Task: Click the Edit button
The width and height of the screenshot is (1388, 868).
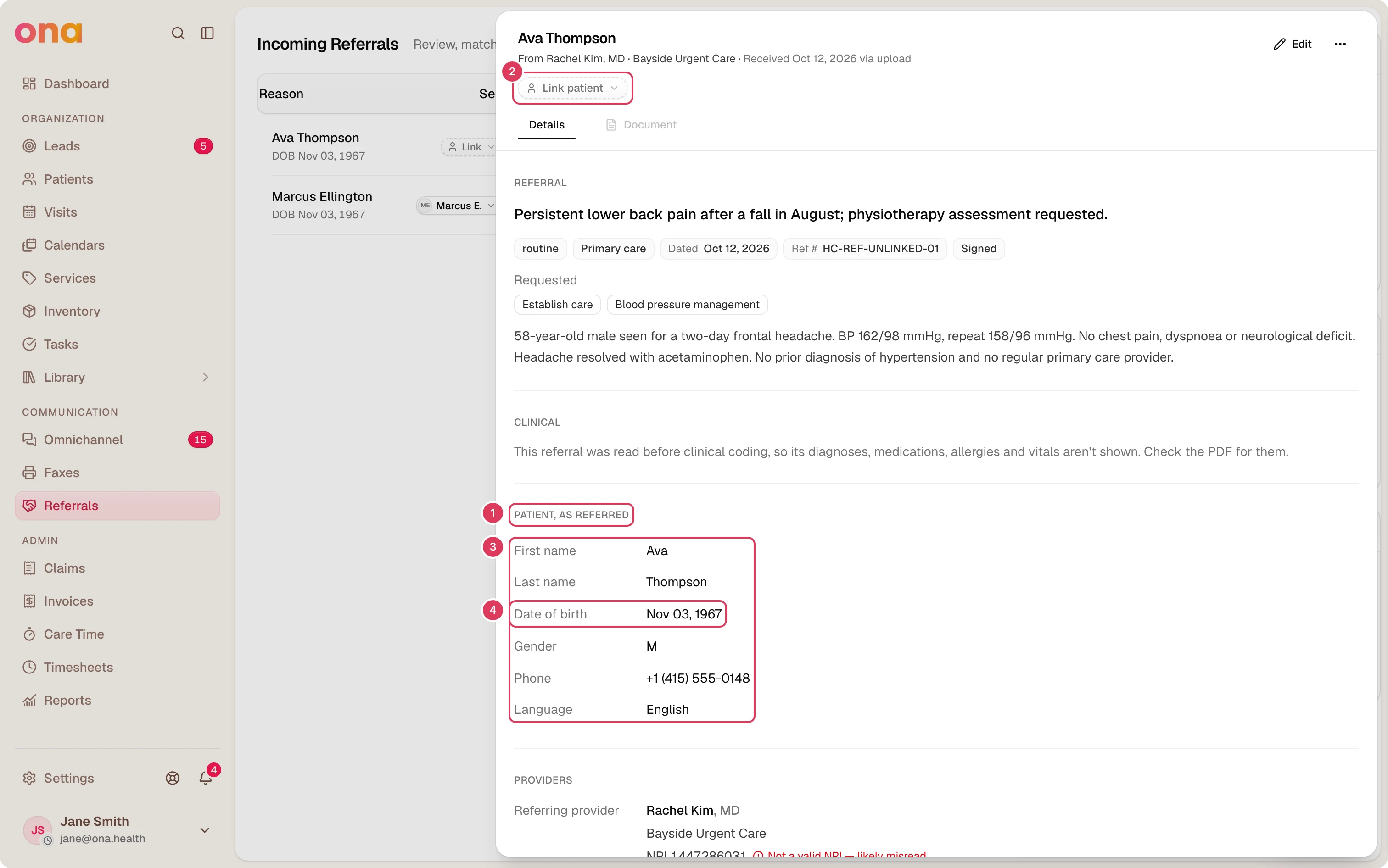Action: point(1292,44)
